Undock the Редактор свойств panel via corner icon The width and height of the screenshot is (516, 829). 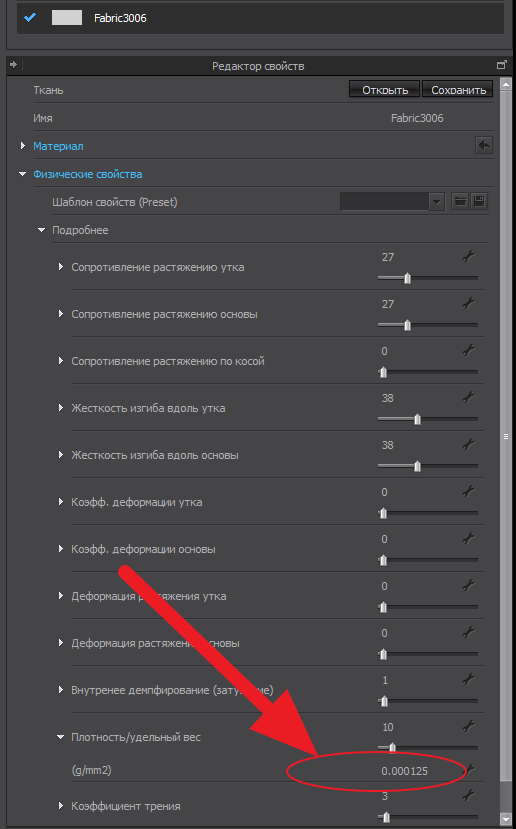click(x=501, y=65)
